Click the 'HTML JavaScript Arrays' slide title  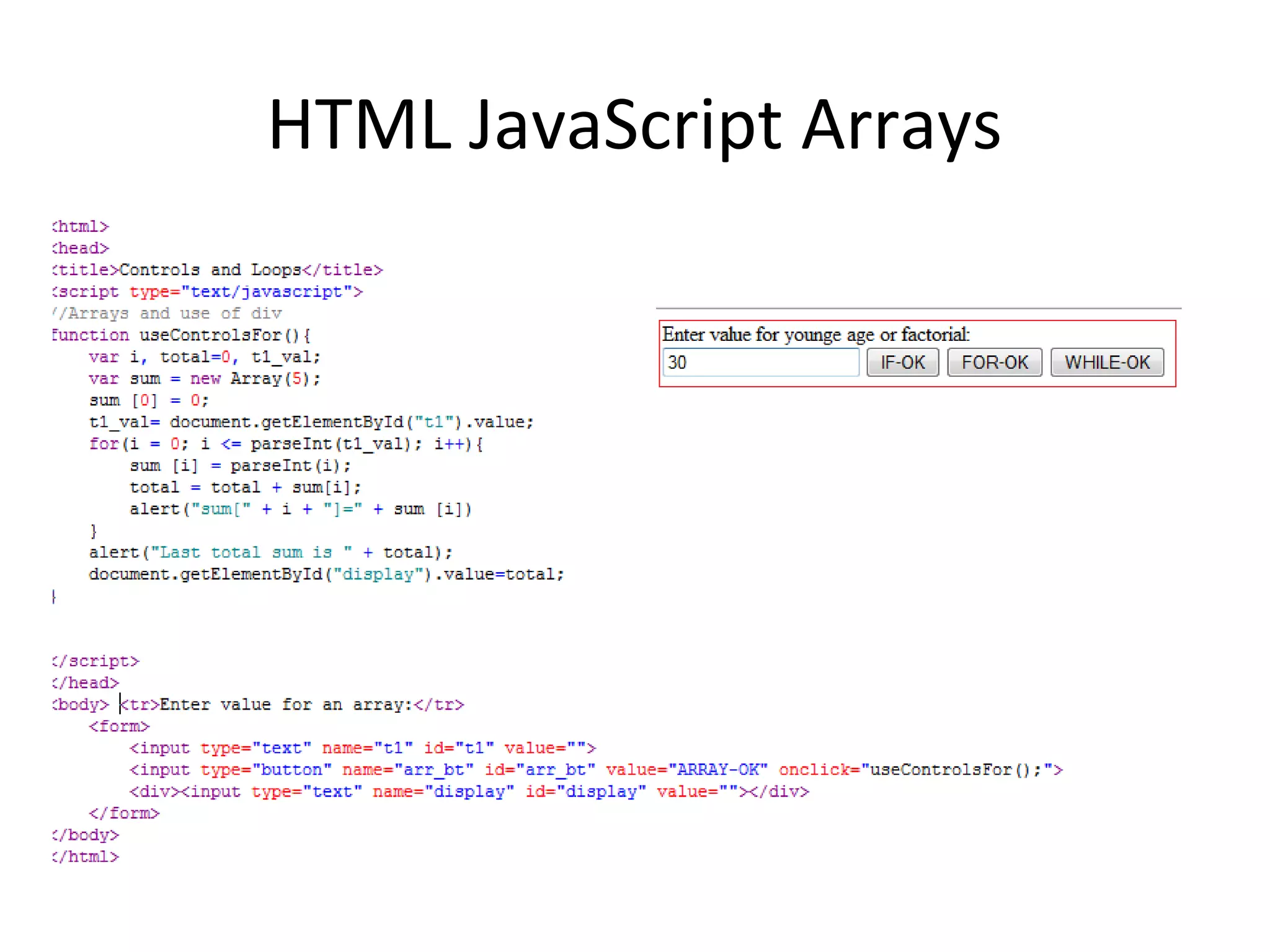pyautogui.click(x=634, y=126)
